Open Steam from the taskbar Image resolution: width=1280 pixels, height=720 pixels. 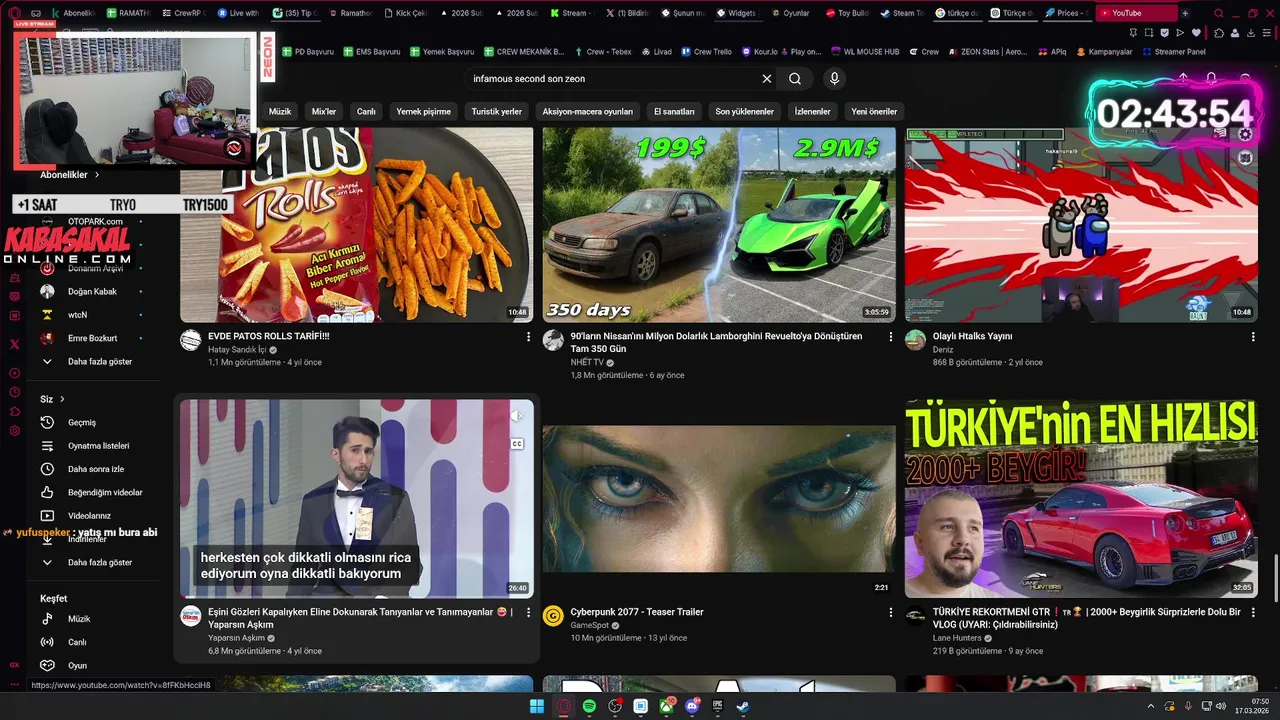743,706
